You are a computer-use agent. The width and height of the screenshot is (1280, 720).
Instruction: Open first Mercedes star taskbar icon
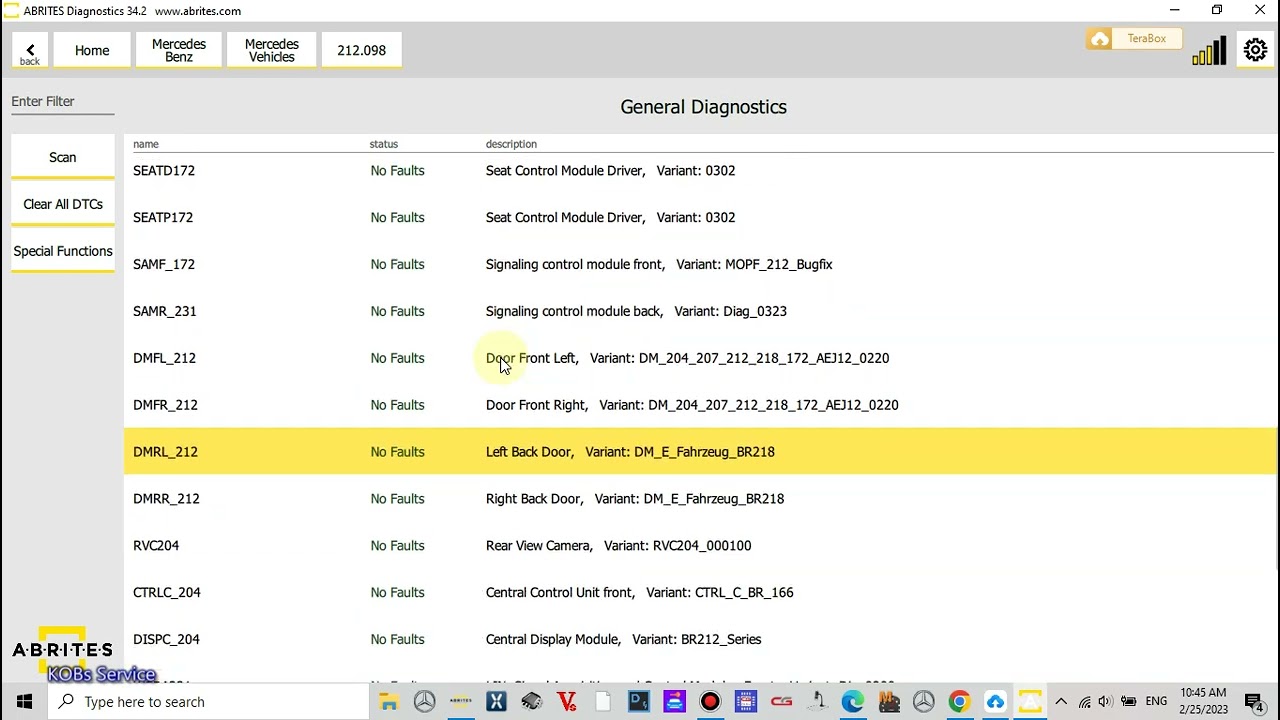coord(424,702)
